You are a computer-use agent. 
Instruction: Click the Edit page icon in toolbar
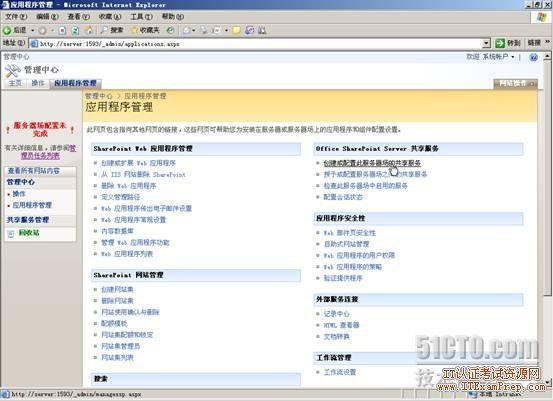pyautogui.click(x=217, y=31)
